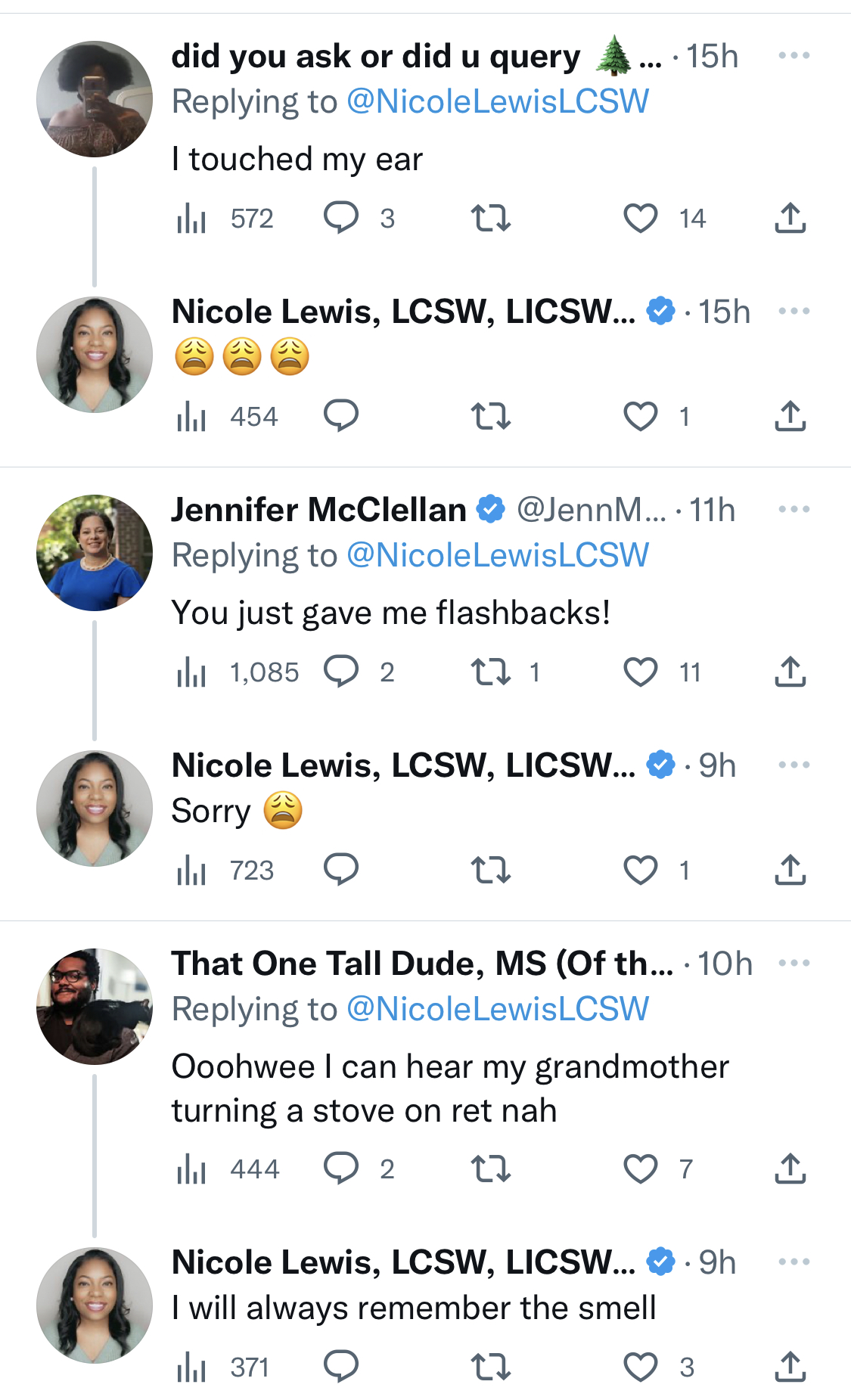Screen dimensions: 851x1400
Task: Open more options on the "Sorry" tweet
Action: click(x=794, y=765)
